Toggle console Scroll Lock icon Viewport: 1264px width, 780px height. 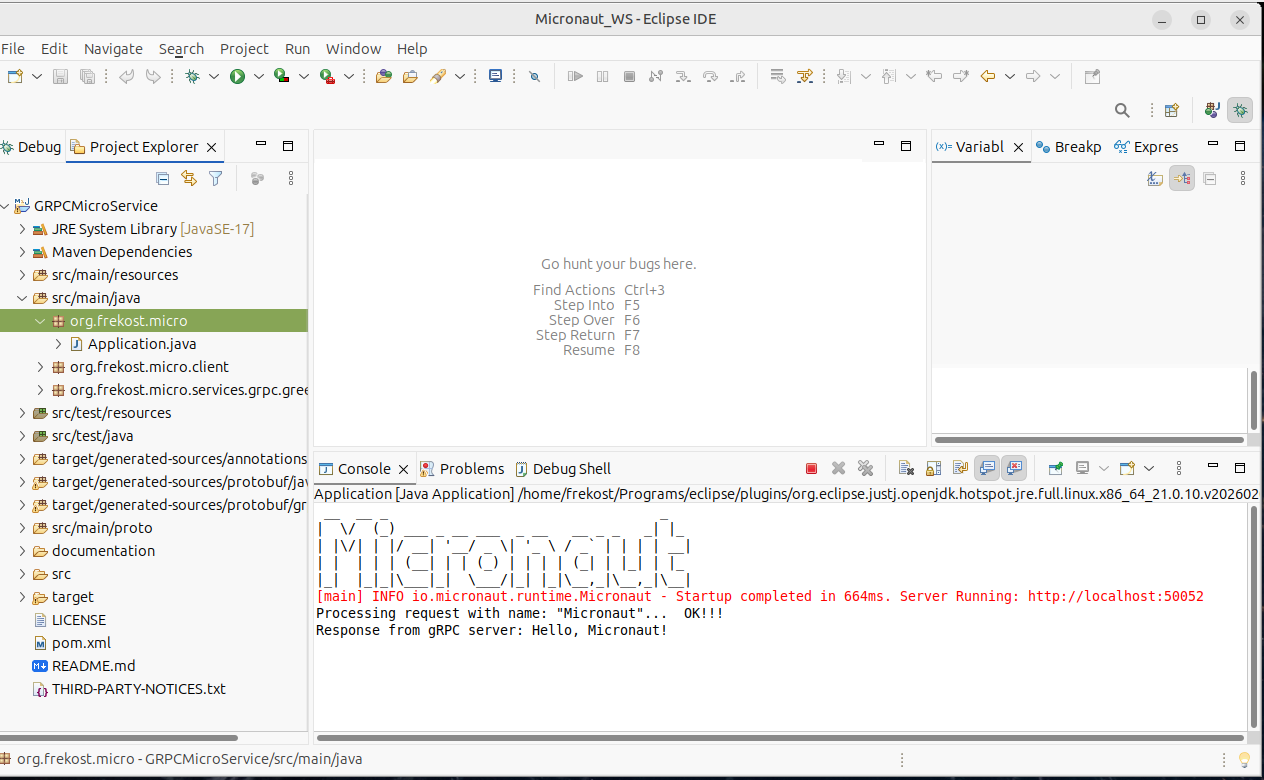pyautogui.click(x=933, y=468)
